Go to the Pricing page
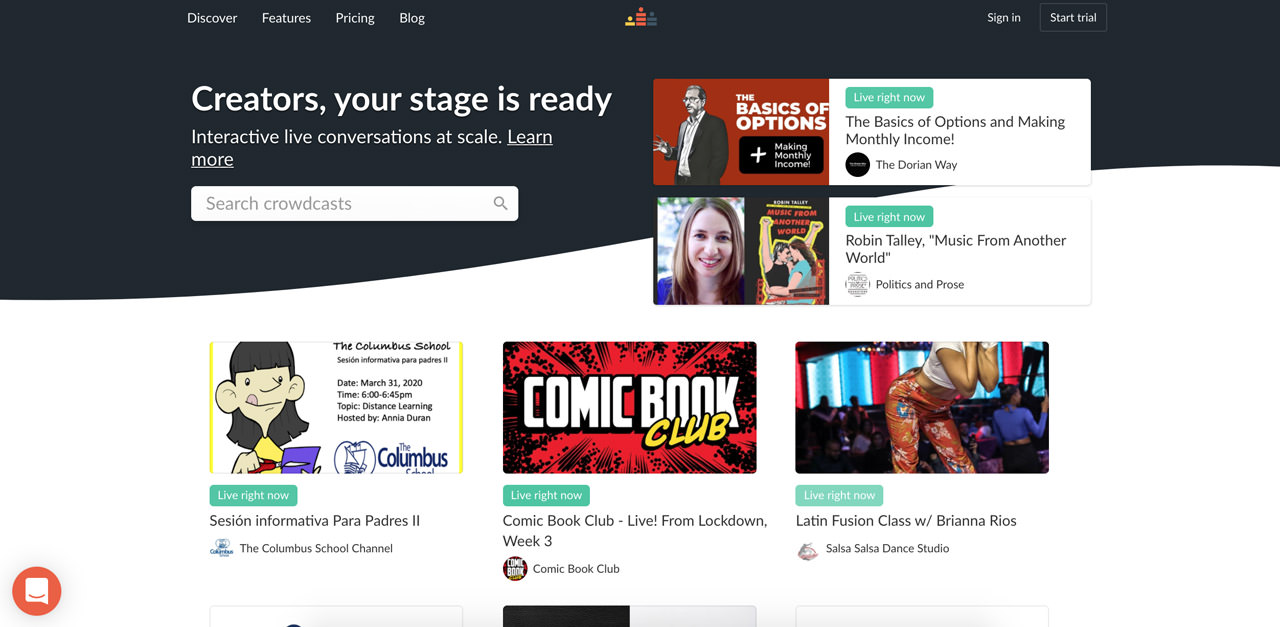Image resolution: width=1280 pixels, height=627 pixels. (355, 18)
